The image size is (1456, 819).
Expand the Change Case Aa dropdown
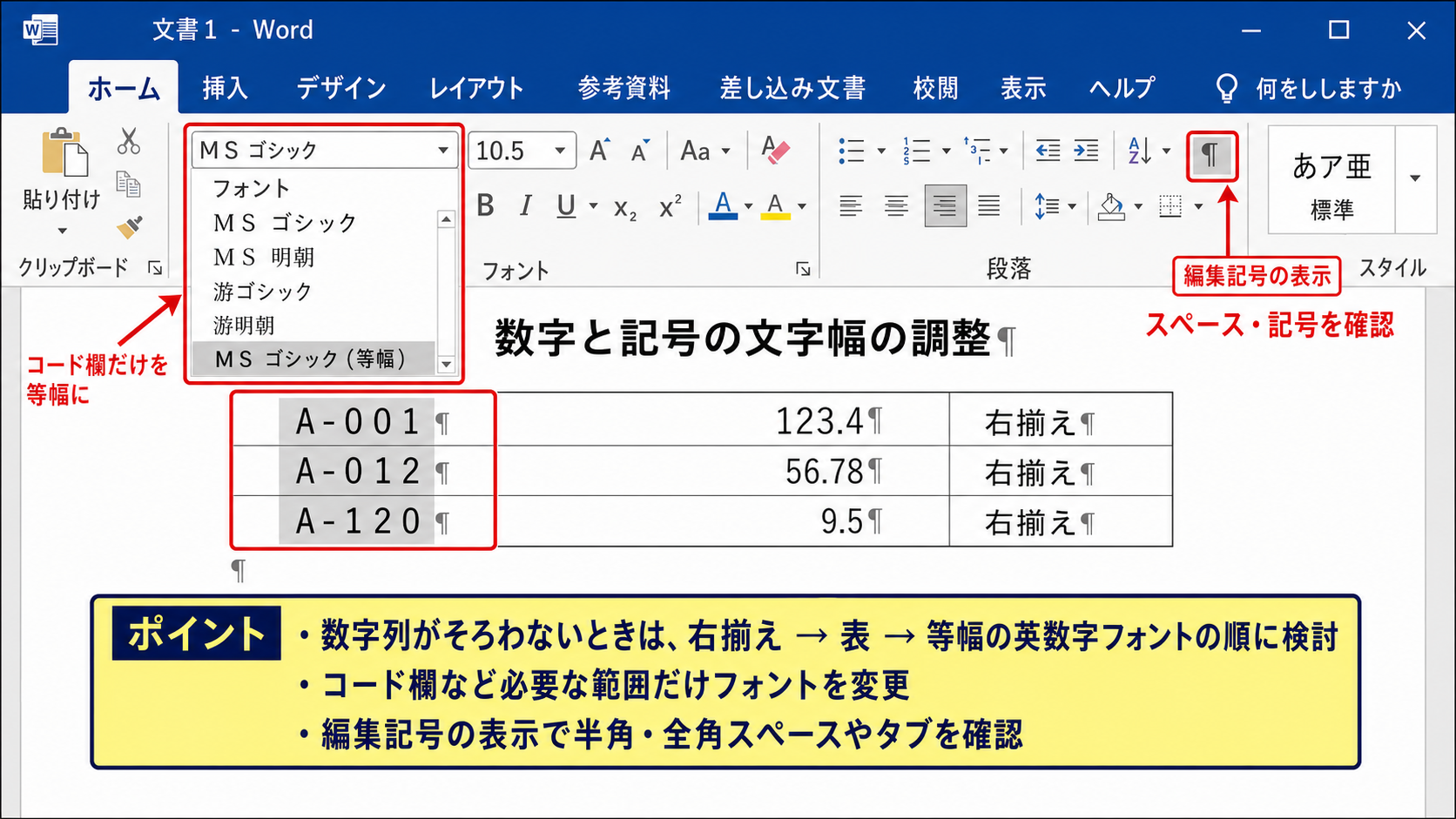[725, 151]
